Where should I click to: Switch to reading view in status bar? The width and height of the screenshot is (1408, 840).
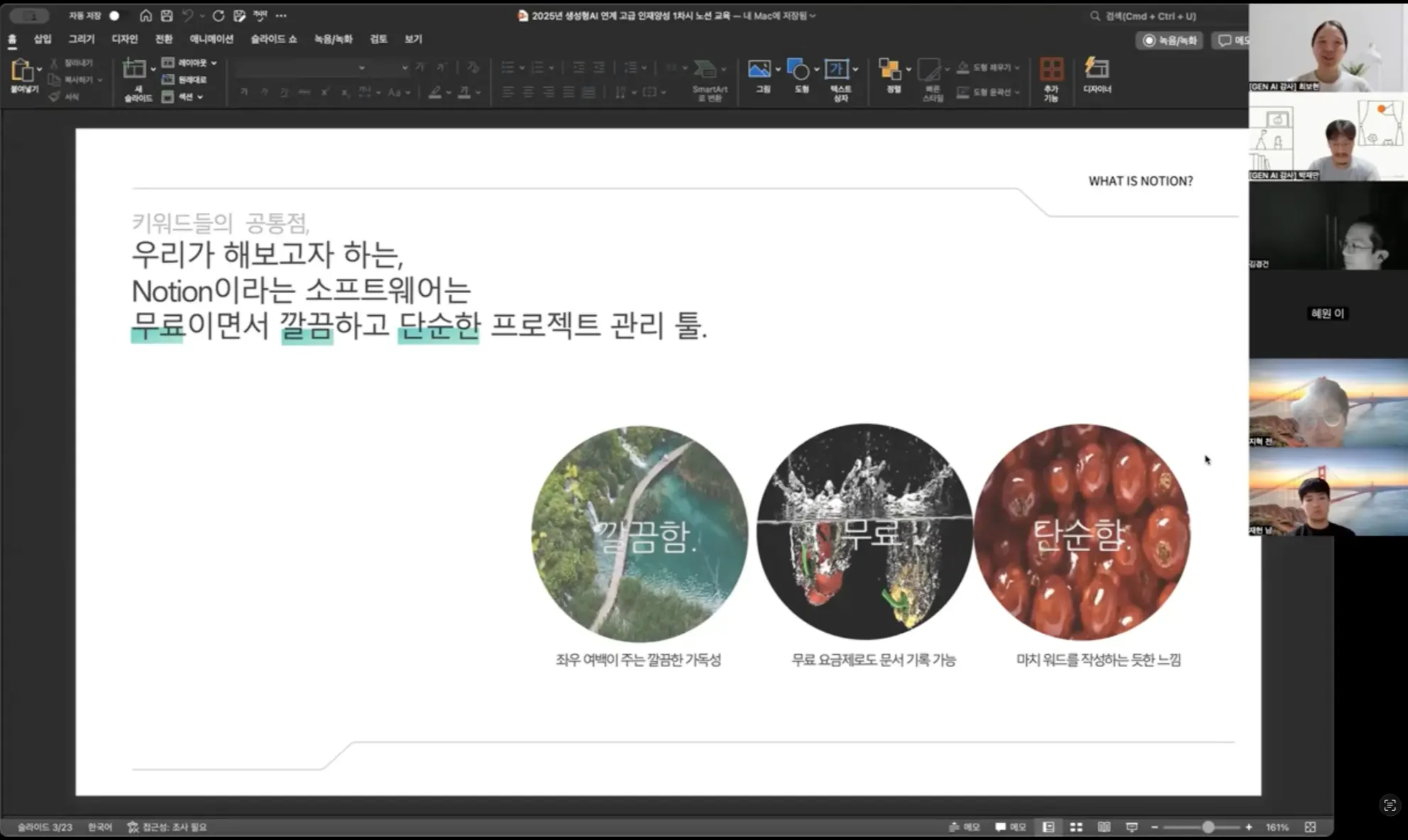coord(1104,827)
